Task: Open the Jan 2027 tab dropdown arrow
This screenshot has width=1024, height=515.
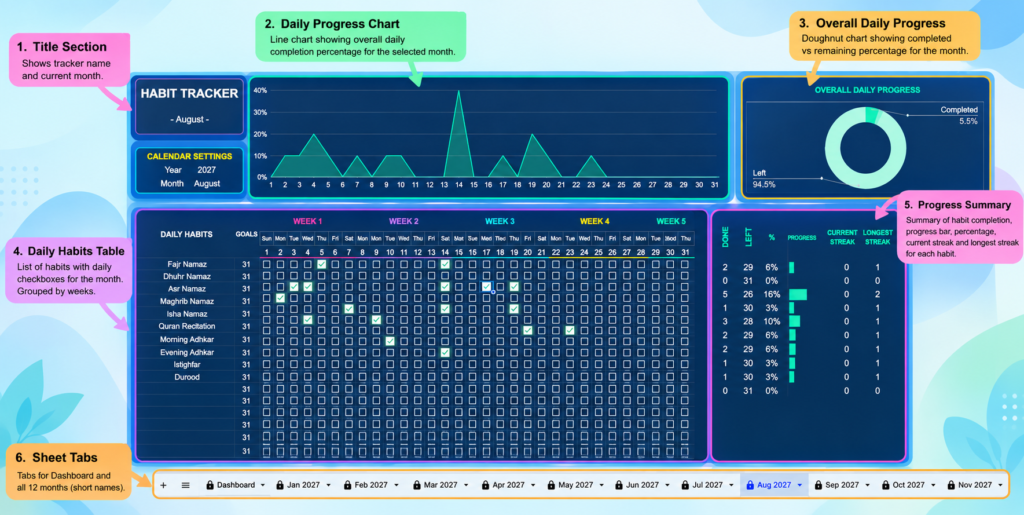Action: 328,486
